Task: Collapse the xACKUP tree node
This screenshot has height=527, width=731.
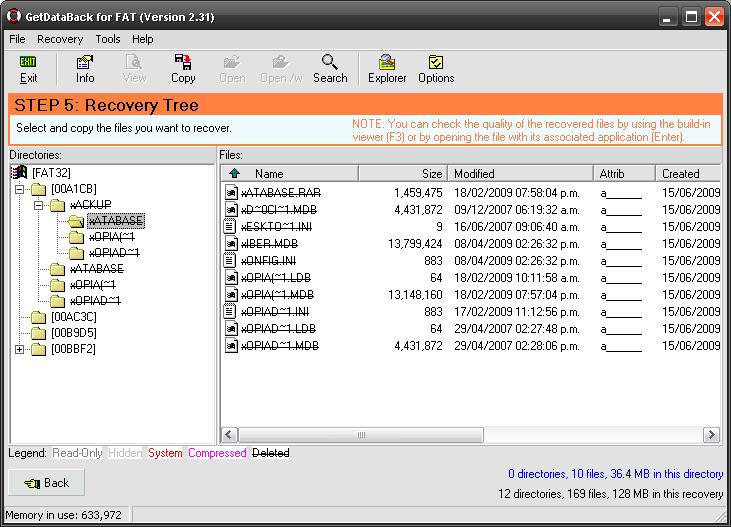Action: 39,205
